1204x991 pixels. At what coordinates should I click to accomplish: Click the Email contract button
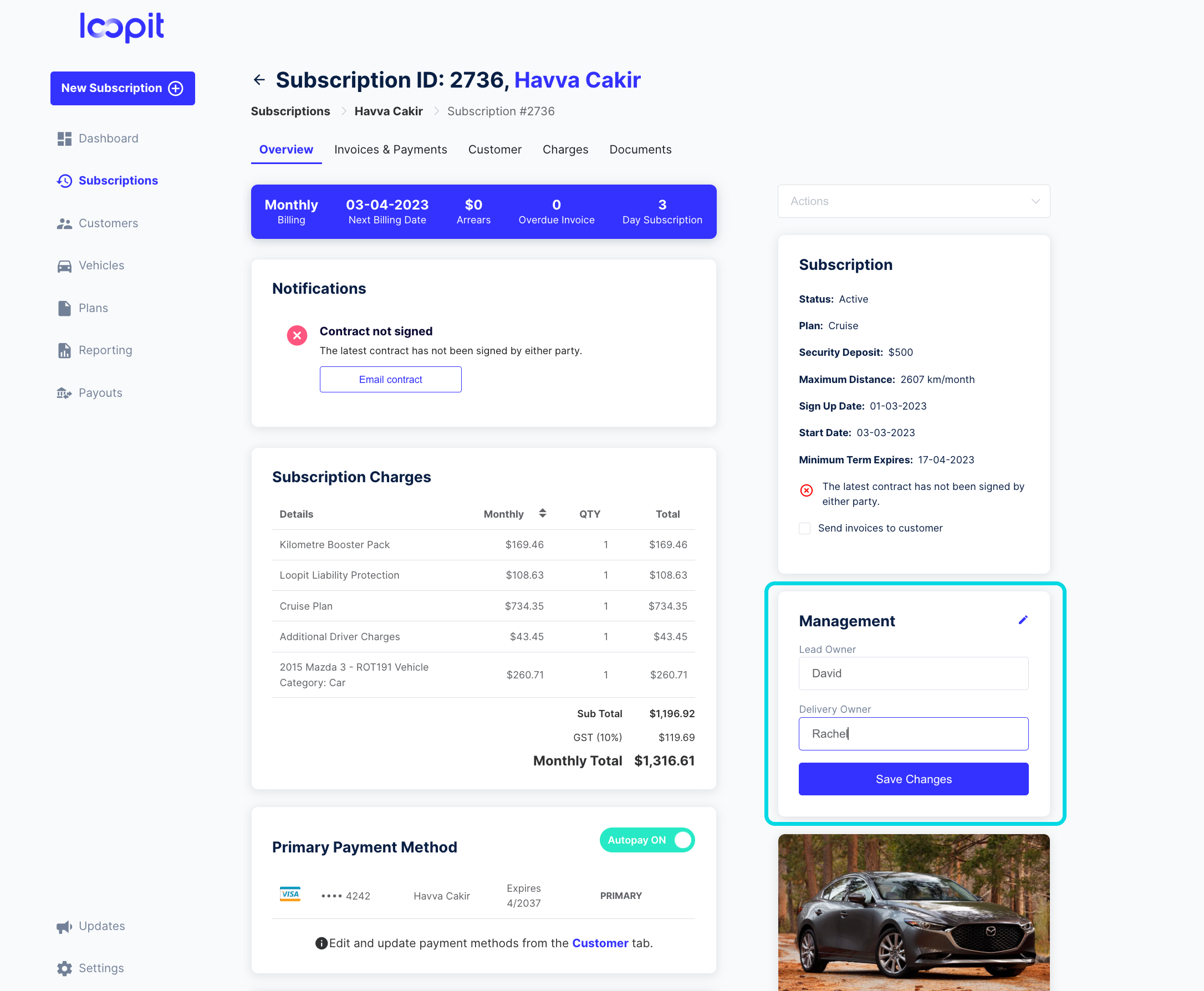(390, 380)
